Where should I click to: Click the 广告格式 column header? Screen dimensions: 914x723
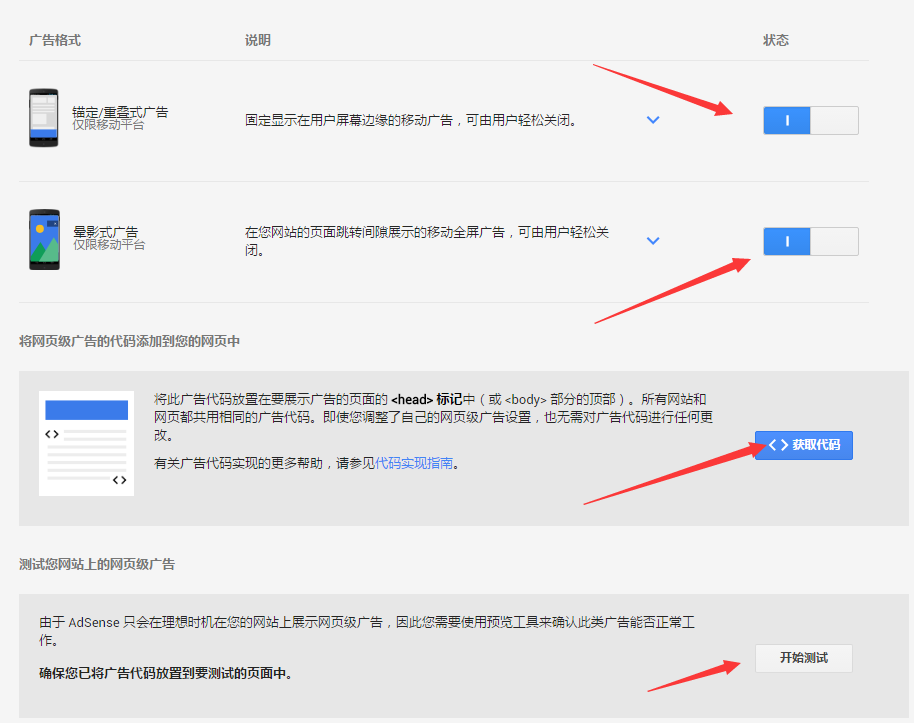pos(55,40)
